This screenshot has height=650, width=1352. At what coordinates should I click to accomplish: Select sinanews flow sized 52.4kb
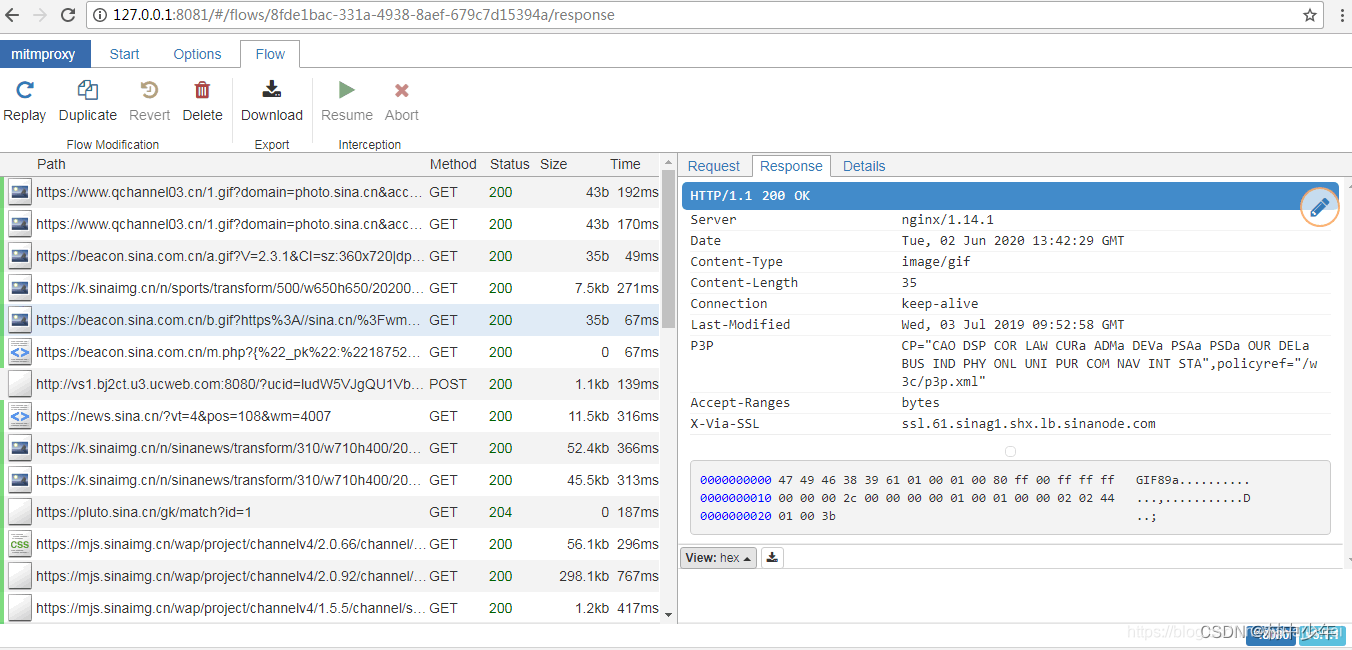click(332, 448)
